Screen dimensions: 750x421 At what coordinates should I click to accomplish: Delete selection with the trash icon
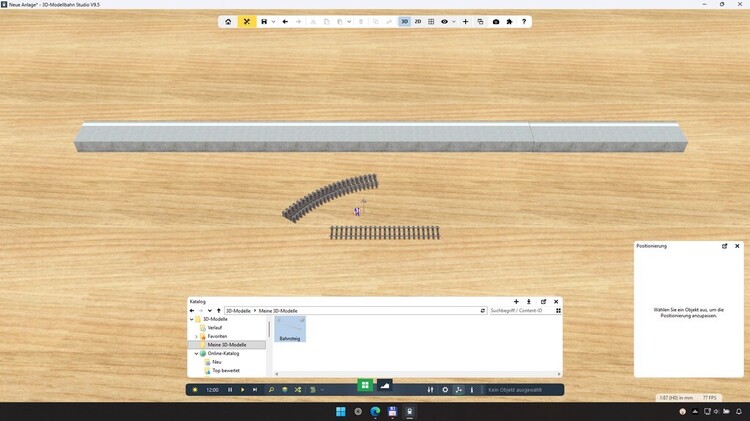[x=361, y=22]
